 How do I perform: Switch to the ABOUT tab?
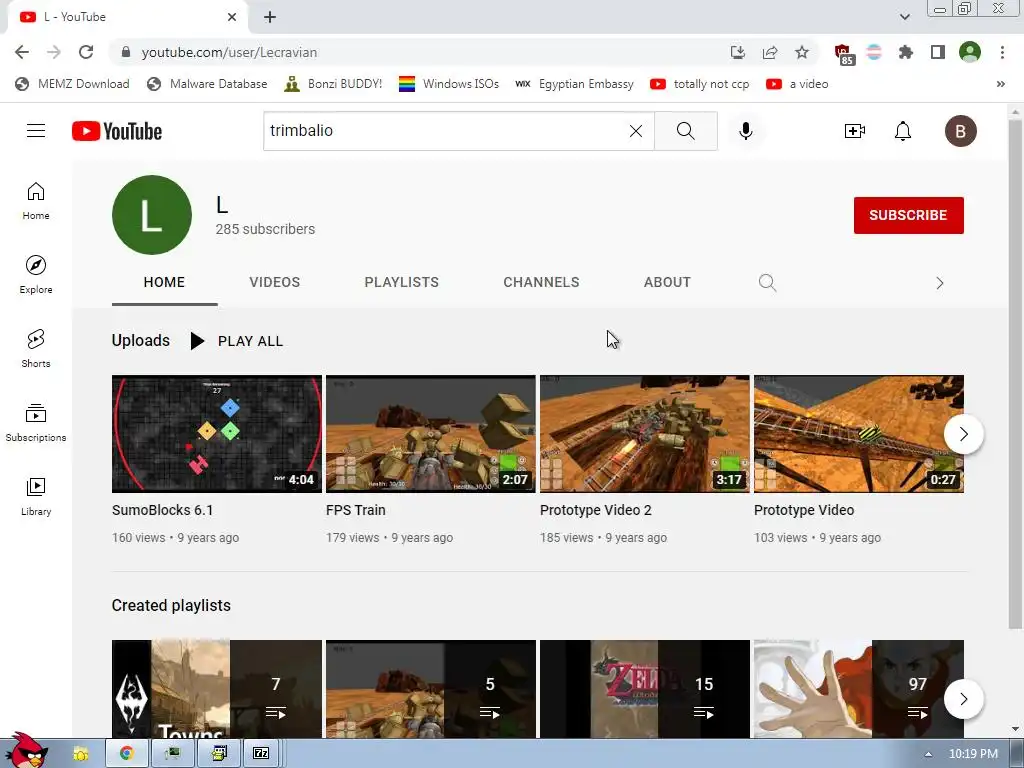click(667, 283)
